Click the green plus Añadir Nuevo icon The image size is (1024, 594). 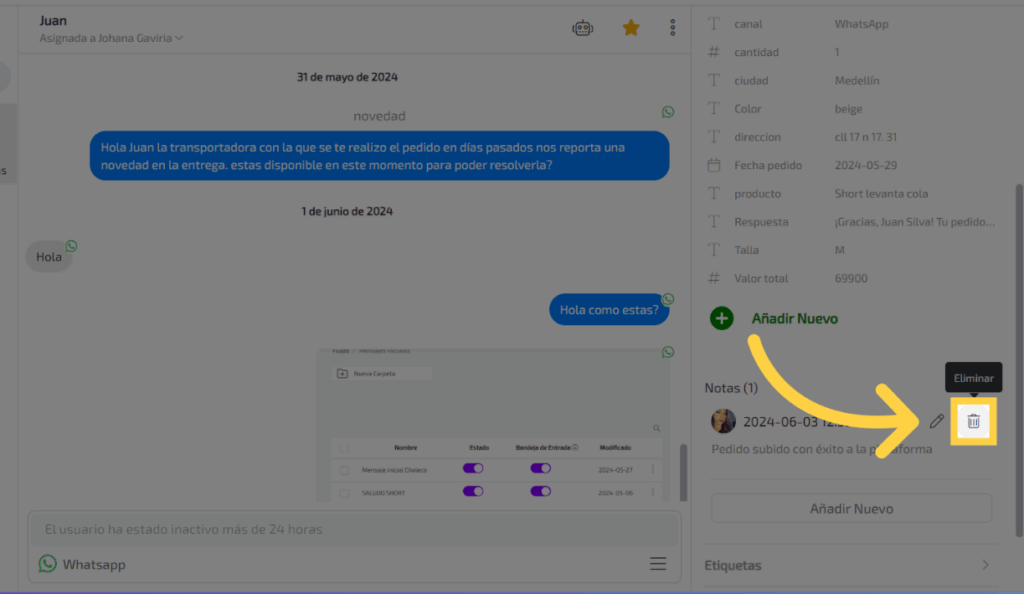click(721, 318)
